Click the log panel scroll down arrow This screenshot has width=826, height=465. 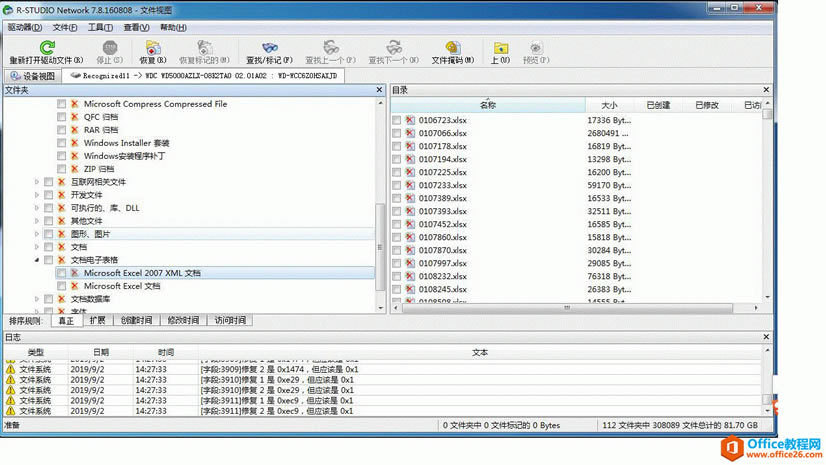[767, 411]
